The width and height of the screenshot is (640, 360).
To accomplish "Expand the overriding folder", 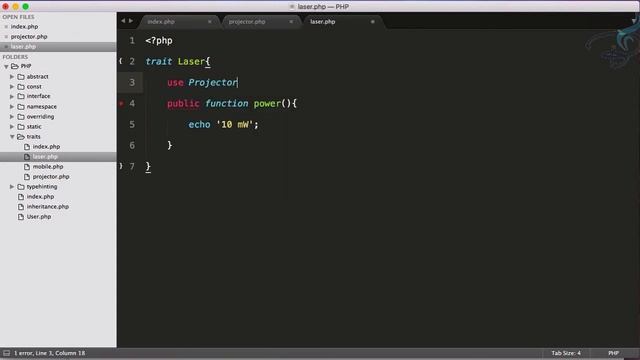I will (x=12, y=117).
